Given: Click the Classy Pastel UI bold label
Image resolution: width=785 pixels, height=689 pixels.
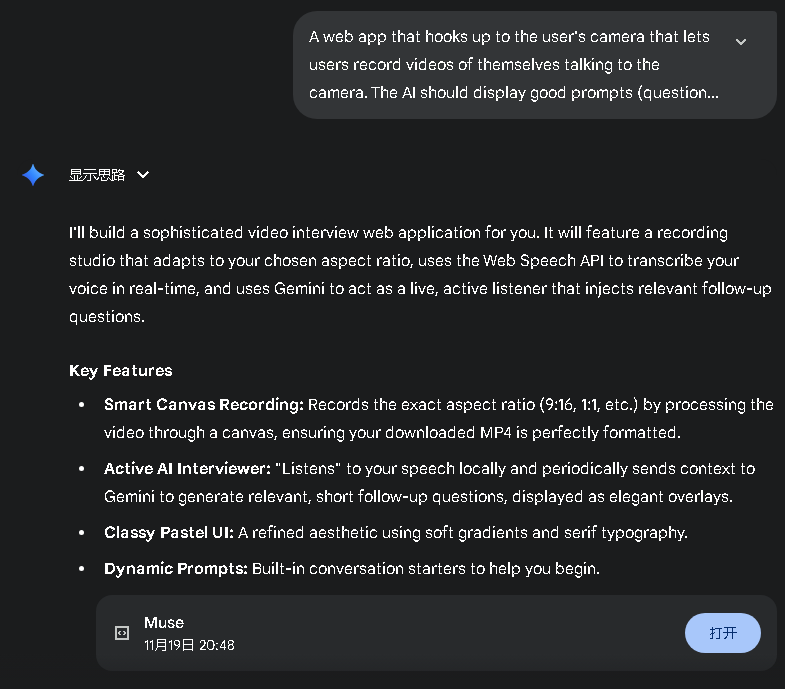Looking at the screenshot, I should tap(168, 533).
